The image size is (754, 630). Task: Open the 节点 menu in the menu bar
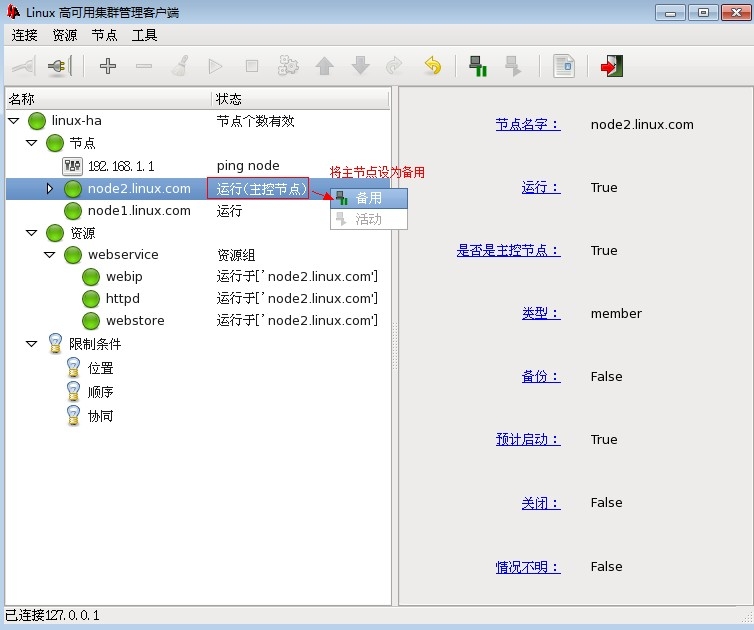[x=104, y=35]
